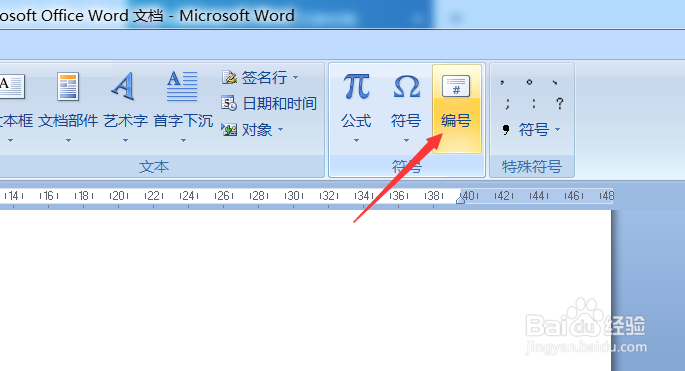685x371 pixels.
Task: Insert the question mark symbol
Action: pyautogui.click(x=560, y=104)
